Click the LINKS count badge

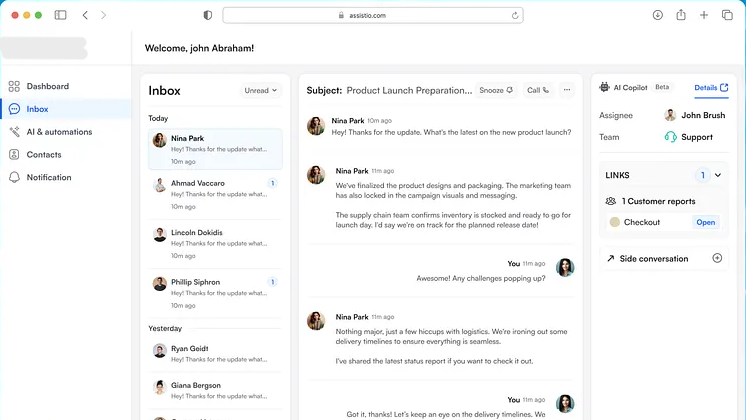[x=703, y=175]
